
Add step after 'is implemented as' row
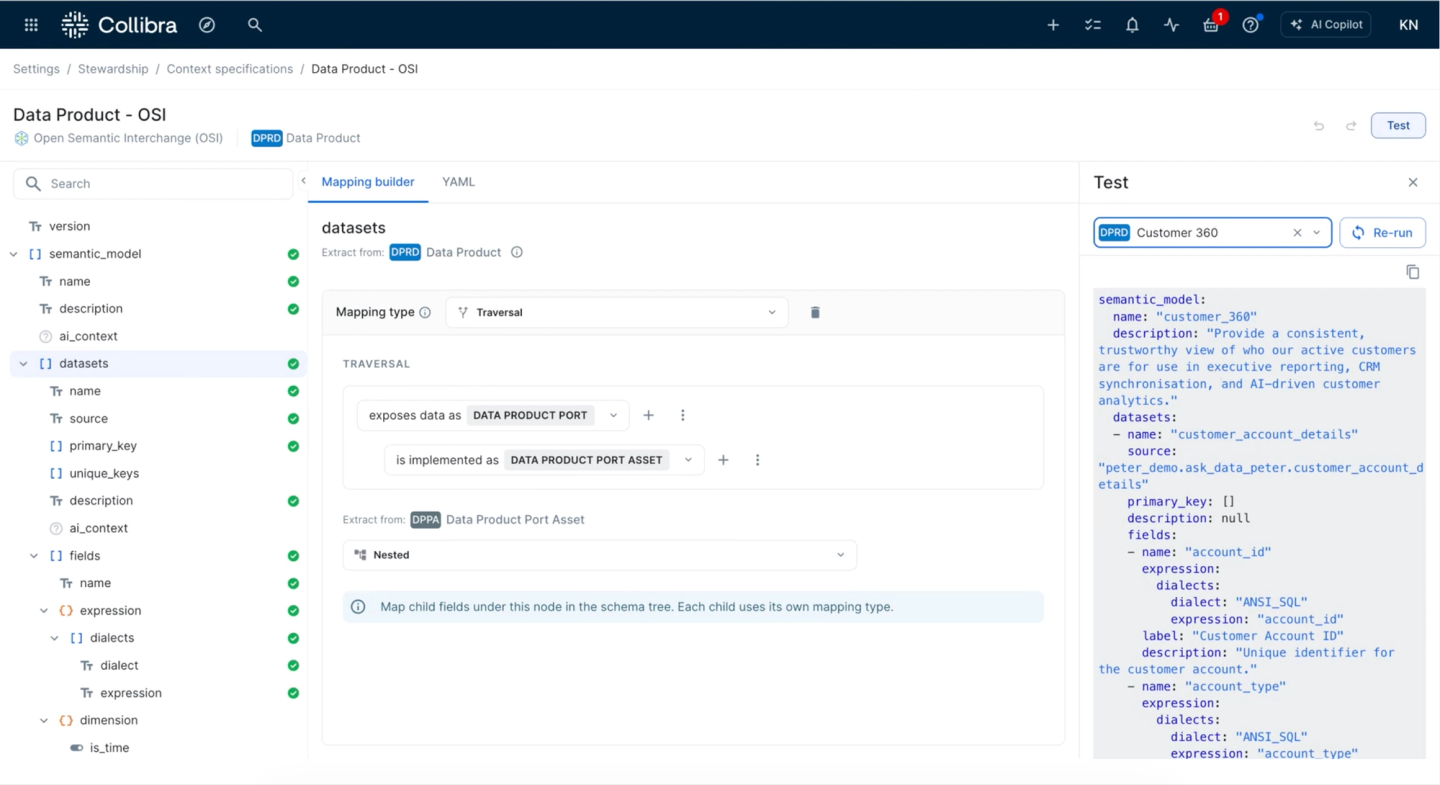tap(723, 460)
